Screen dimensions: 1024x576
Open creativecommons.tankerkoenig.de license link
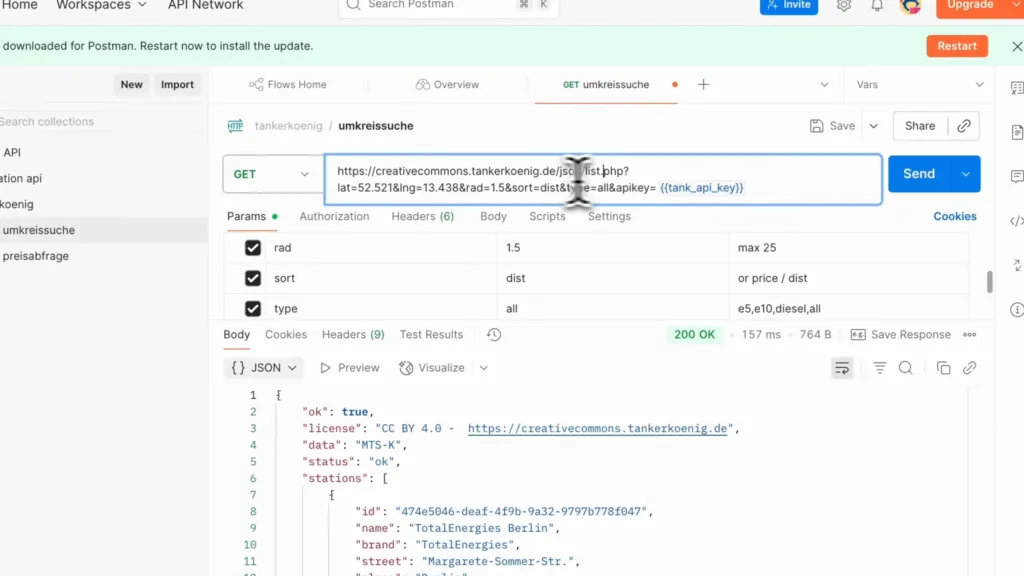point(597,429)
